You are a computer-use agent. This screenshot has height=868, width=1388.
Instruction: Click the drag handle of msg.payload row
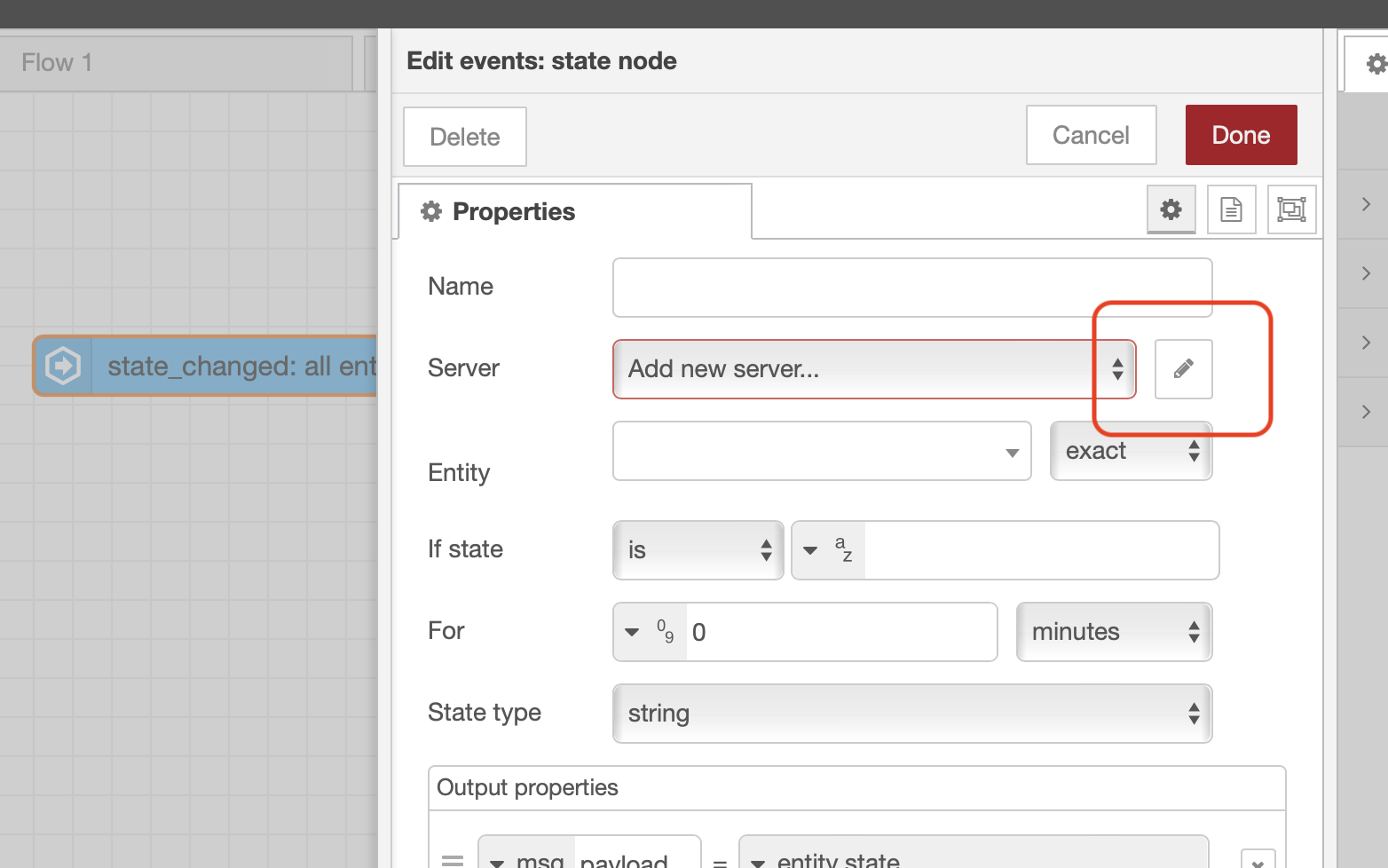[453, 860]
